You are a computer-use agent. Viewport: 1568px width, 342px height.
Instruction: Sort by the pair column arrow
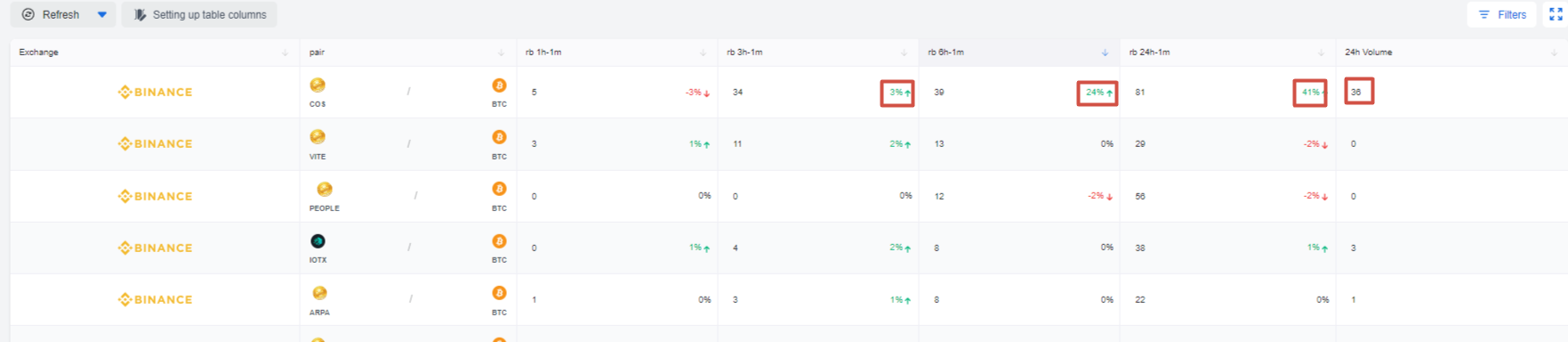pos(501,53)
